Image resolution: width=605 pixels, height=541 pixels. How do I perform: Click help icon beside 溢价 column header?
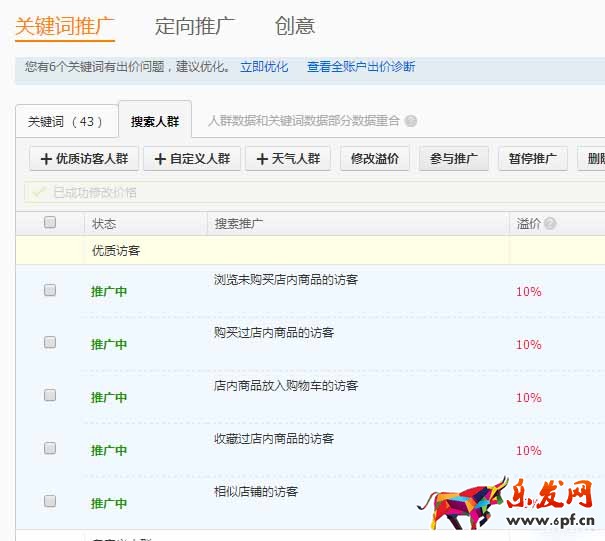point(550,224)
